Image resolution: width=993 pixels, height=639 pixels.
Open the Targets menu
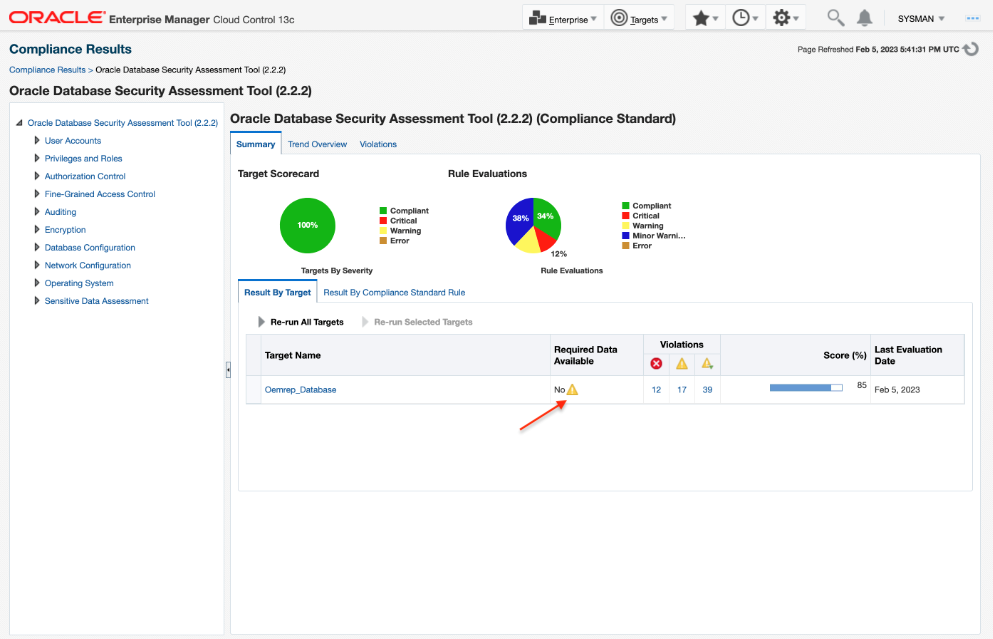(638, 18)
